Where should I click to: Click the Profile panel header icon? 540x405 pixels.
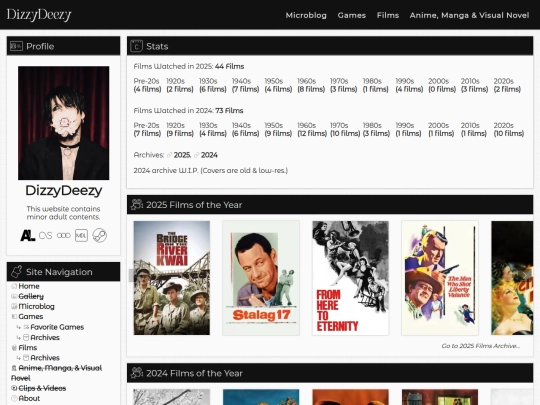coord(16,46)
